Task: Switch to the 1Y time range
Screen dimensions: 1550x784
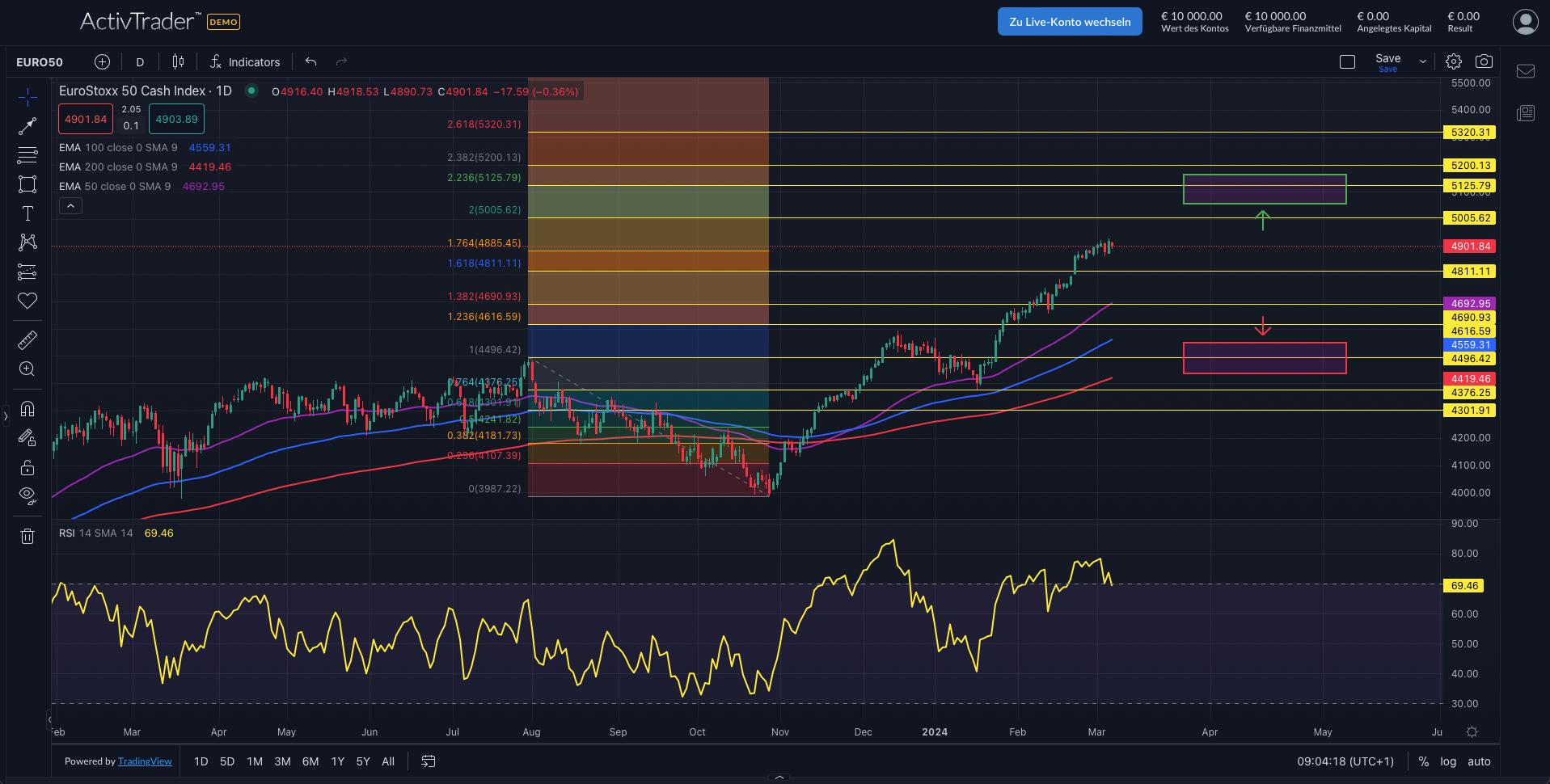Action: point(337,761)
